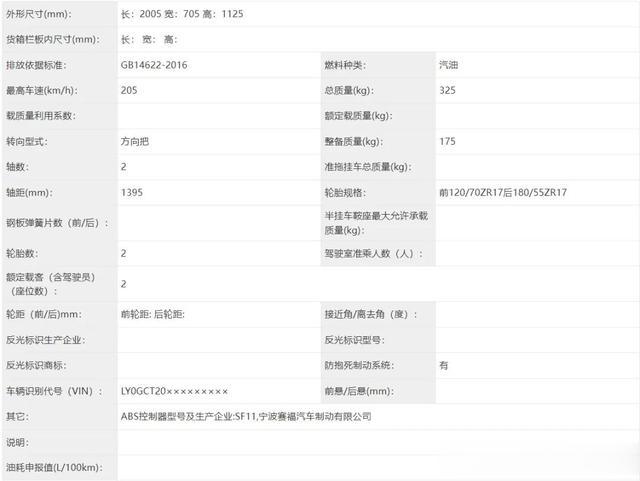Click the '轮距（前/后)mm:' label

[x=44, y=314]
